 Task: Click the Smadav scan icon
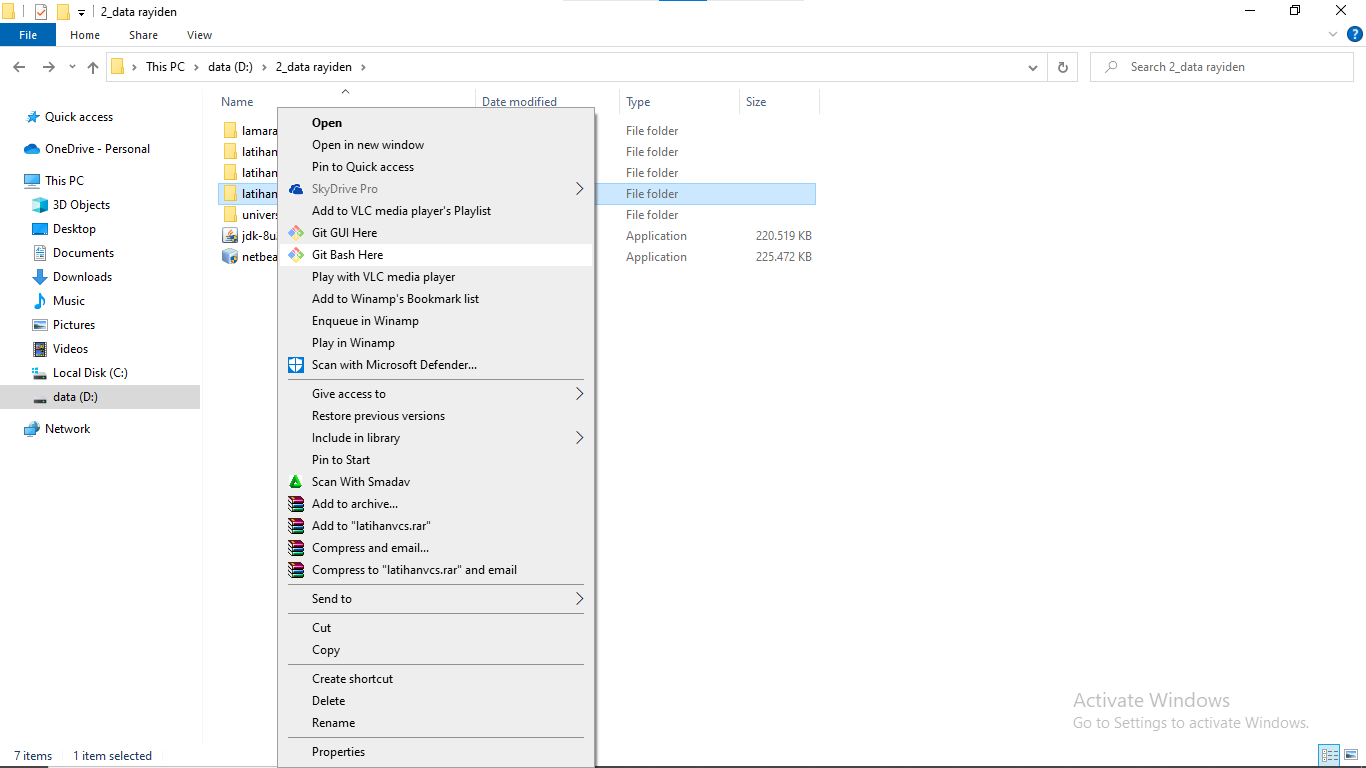point(296,482)
